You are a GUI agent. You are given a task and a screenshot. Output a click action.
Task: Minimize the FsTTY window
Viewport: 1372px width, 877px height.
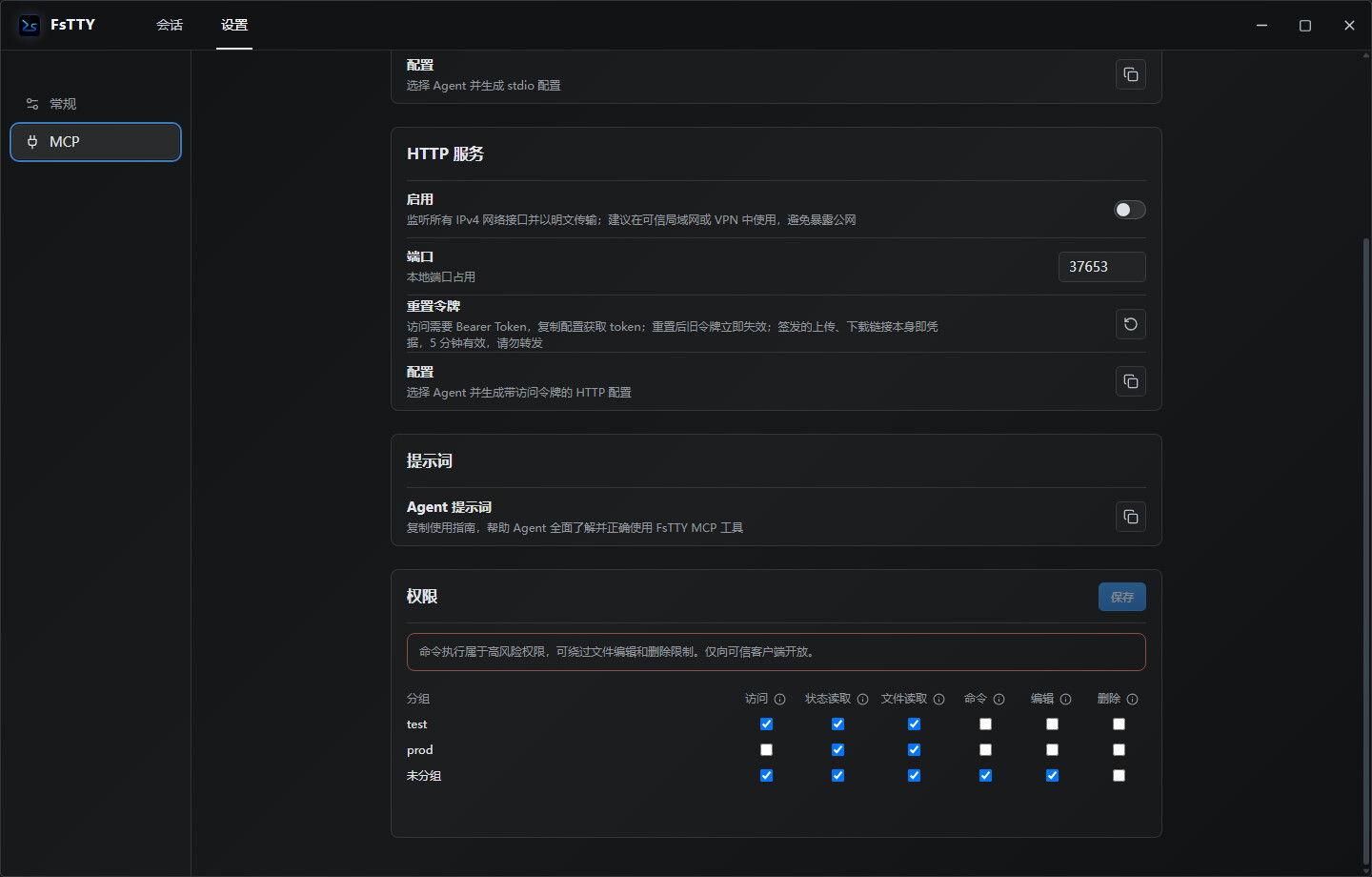1261,25
